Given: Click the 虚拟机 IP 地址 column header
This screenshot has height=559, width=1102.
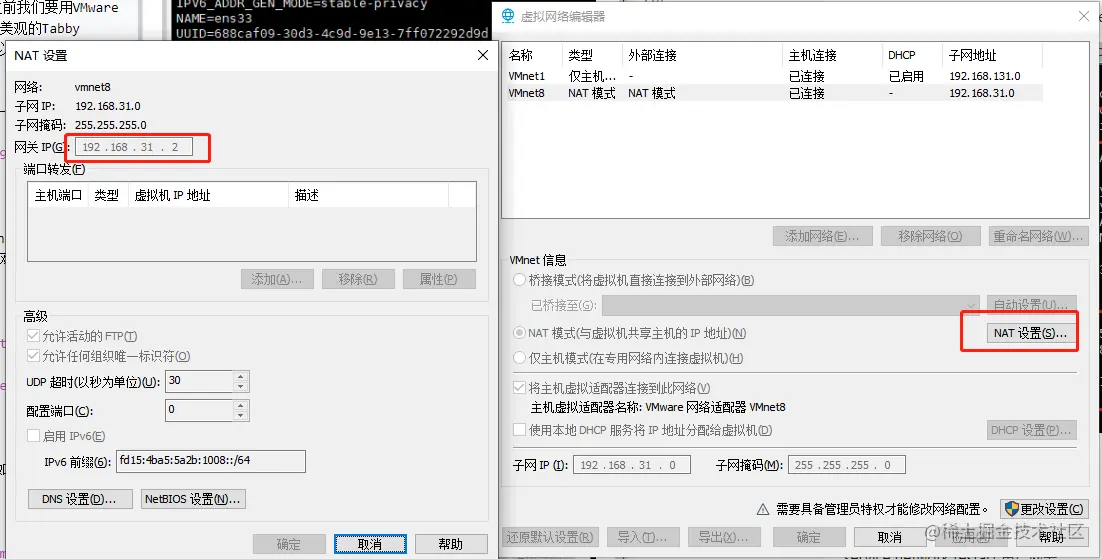Looking at the screenshot, I should coord(209,195).
